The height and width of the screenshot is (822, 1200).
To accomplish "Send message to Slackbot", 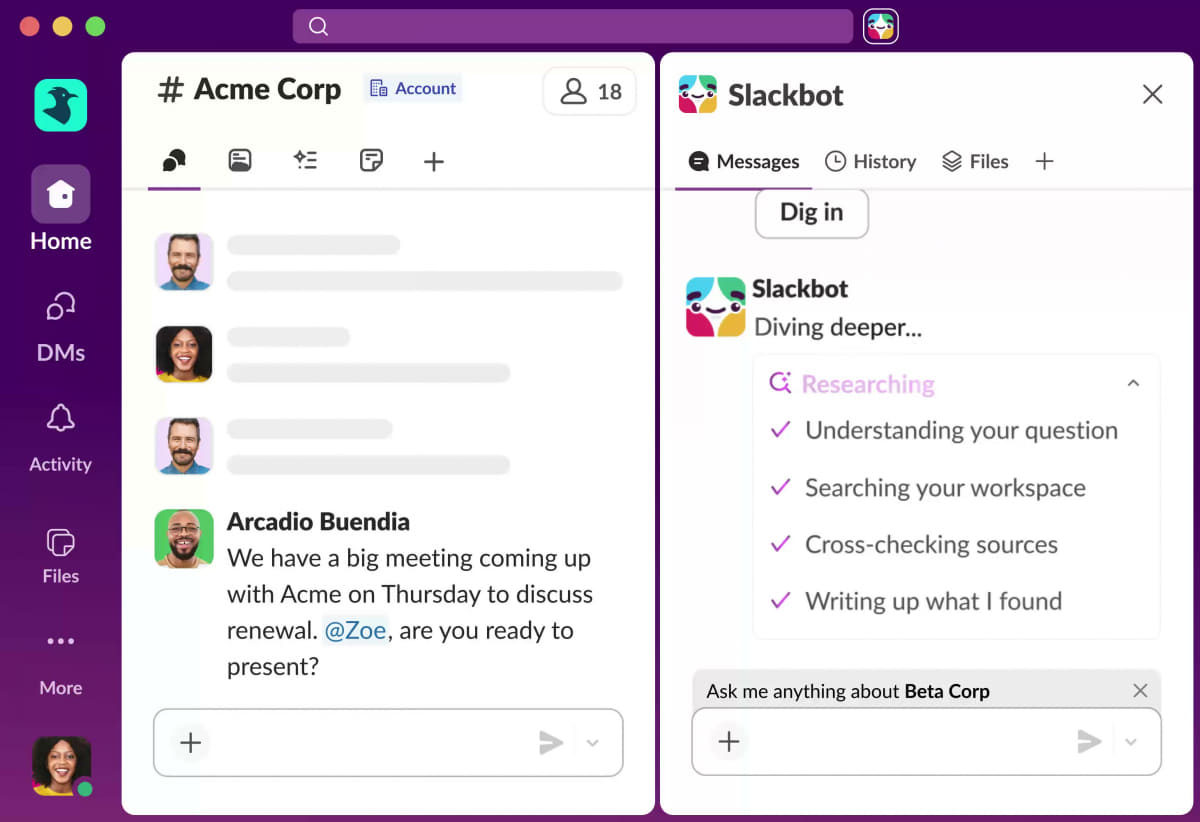I will [x=1089, y=741].
